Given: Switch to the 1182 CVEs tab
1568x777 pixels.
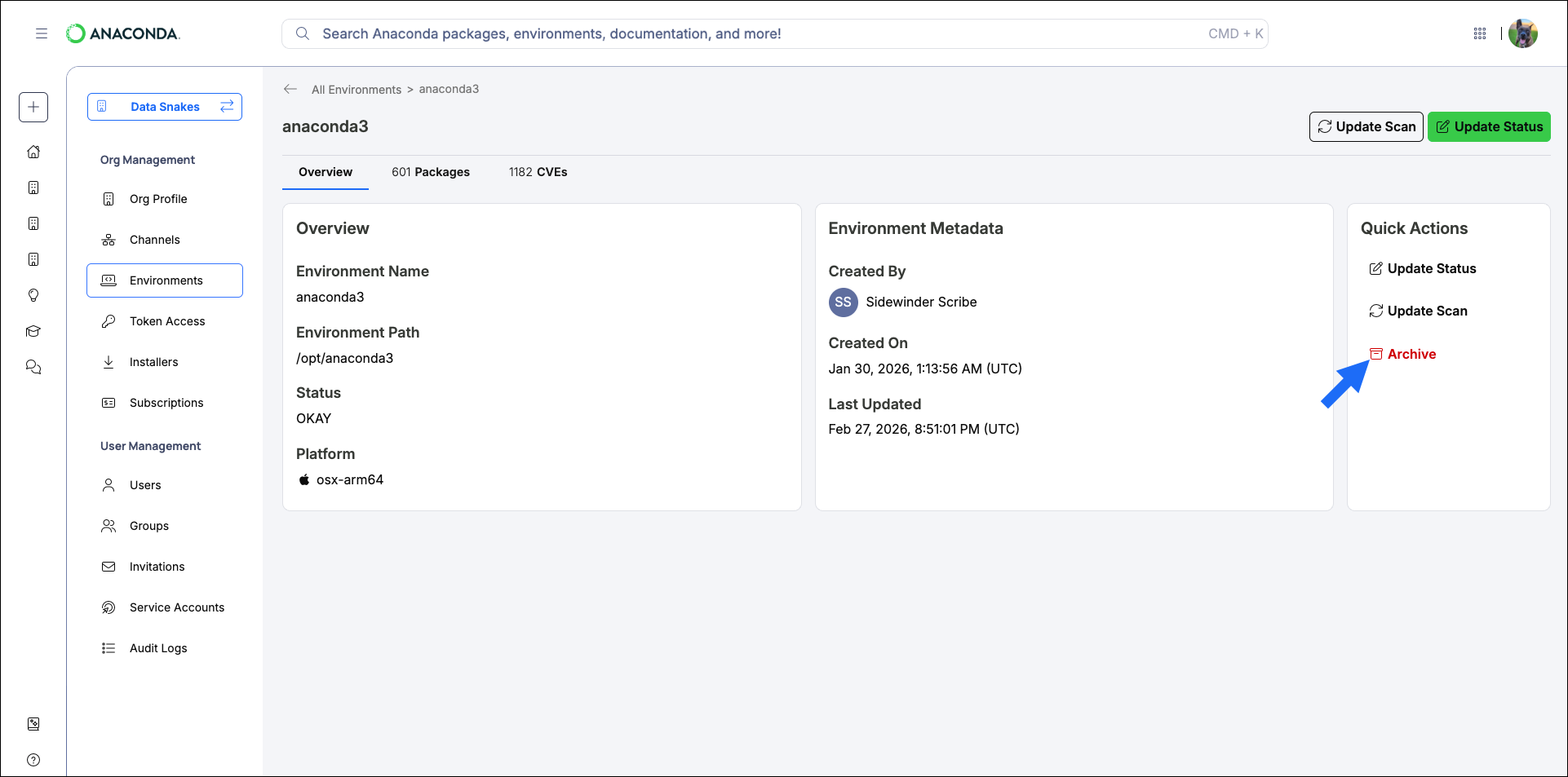Looking at the screenshot, I should (538, 172).
